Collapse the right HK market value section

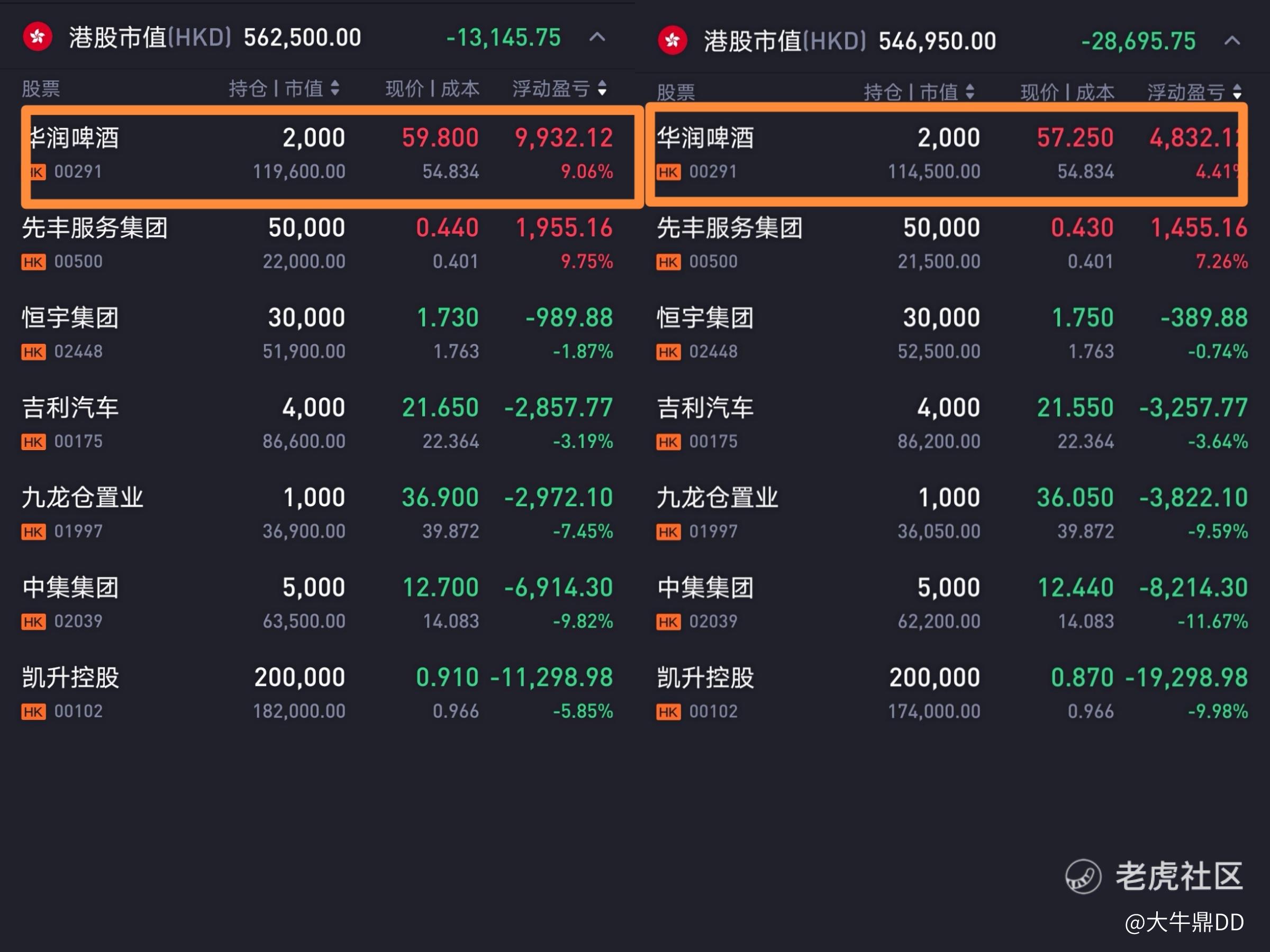pyautogui.click(x=1231, y=41)
